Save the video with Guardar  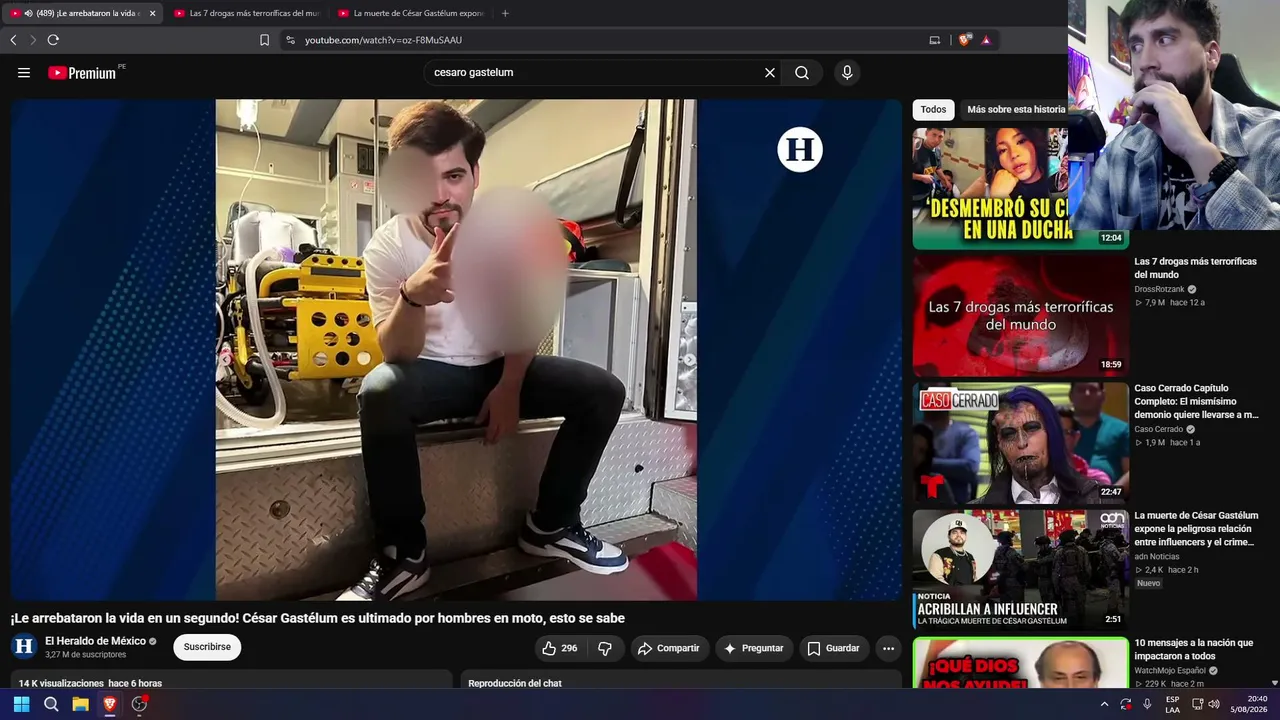(x=833, y=648)
